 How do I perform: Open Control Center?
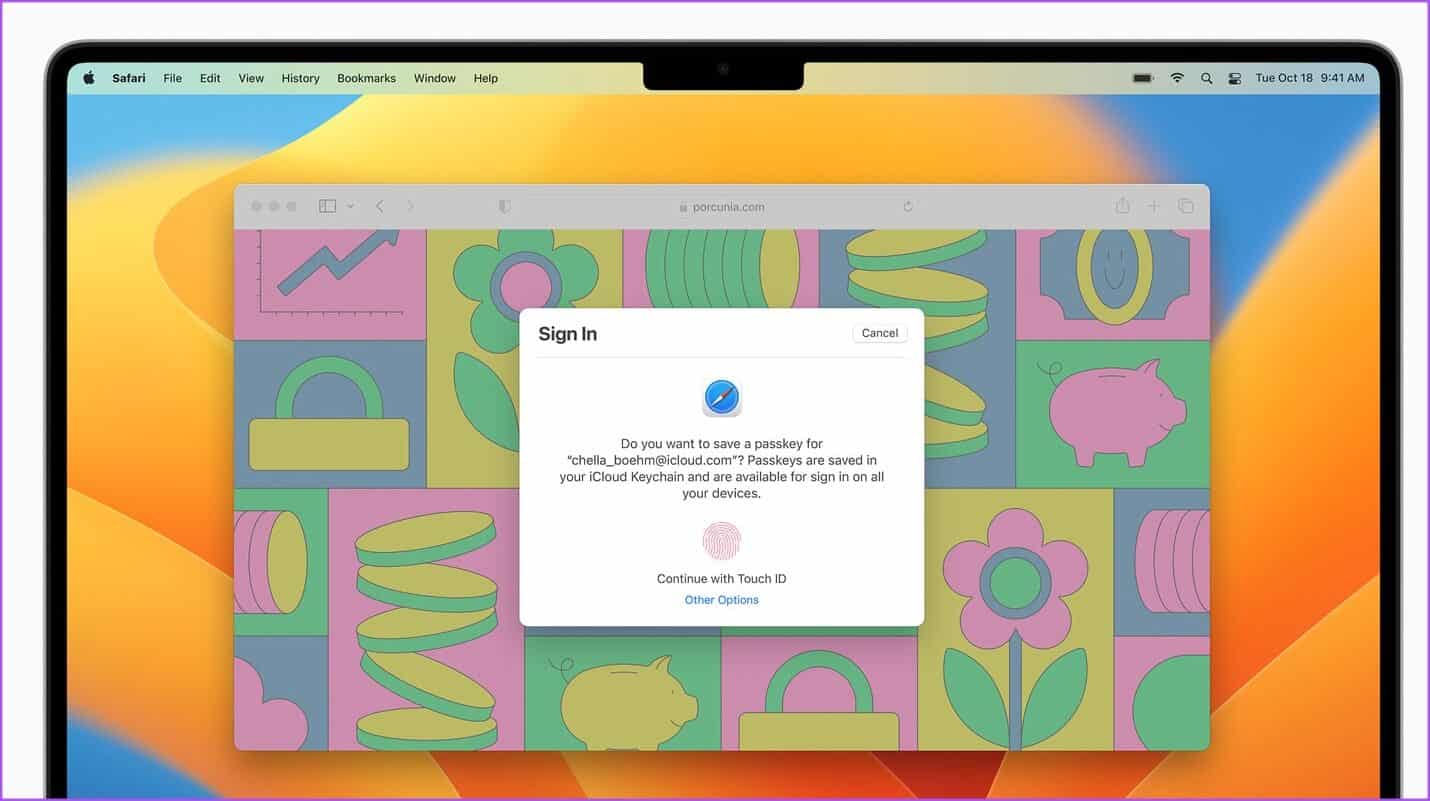coord(1234,78)
